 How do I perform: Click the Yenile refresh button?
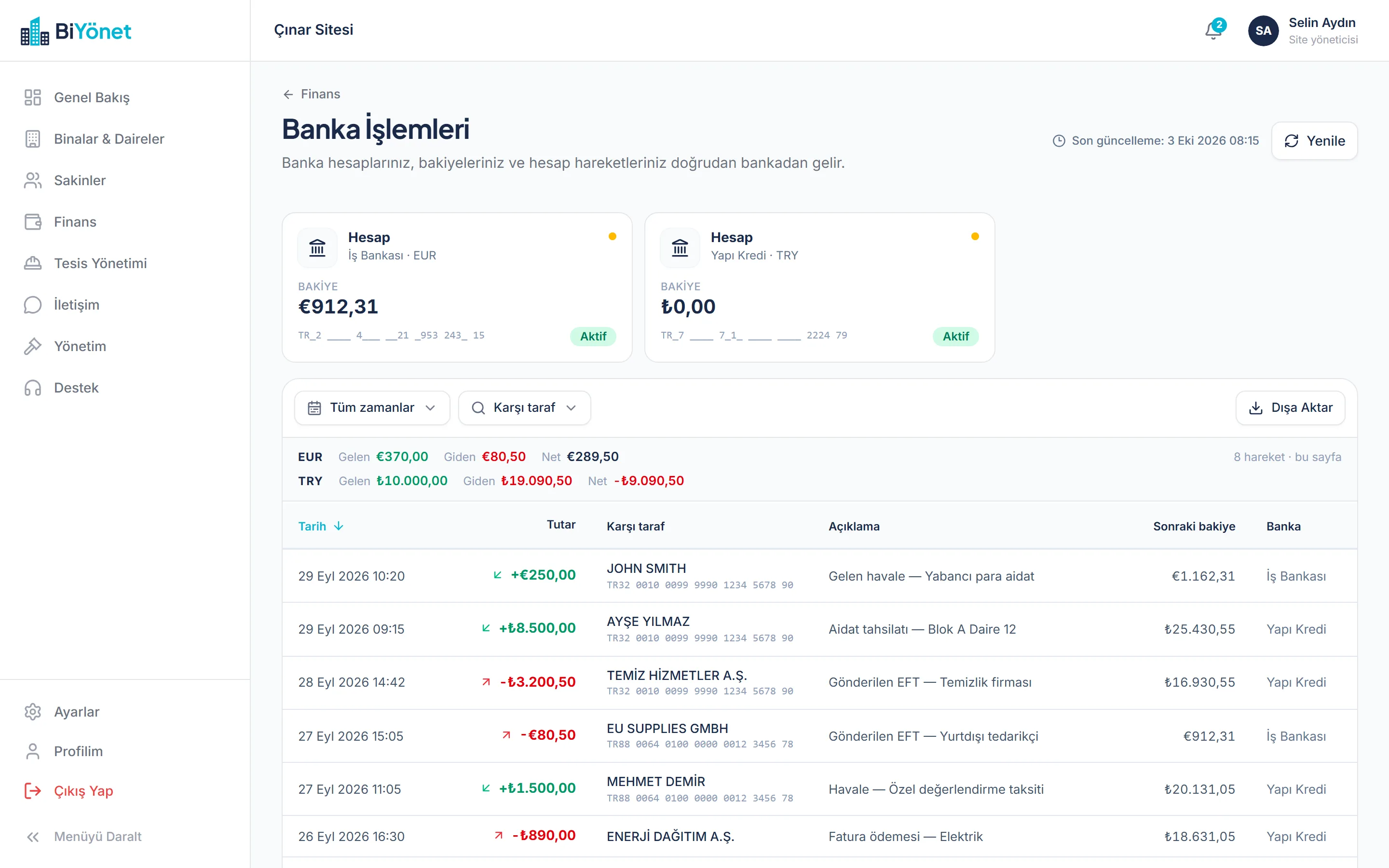tap(1314, 141)
